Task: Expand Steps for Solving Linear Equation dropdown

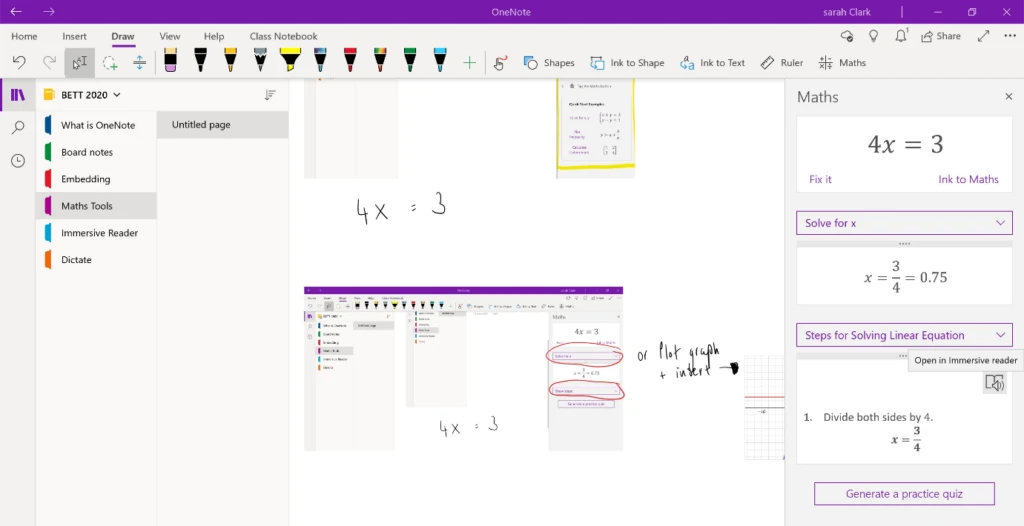Action: coord(904,335)
